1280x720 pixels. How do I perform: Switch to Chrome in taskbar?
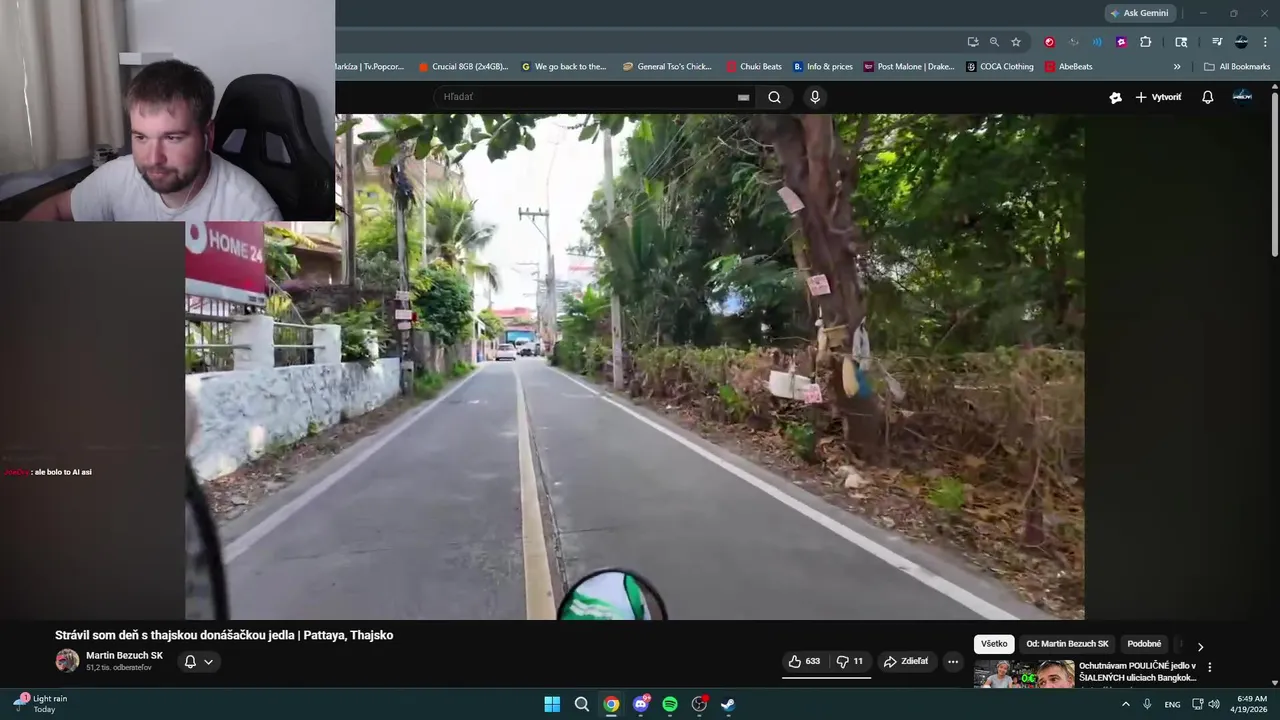pyautogui.click(x=611, y=704)
